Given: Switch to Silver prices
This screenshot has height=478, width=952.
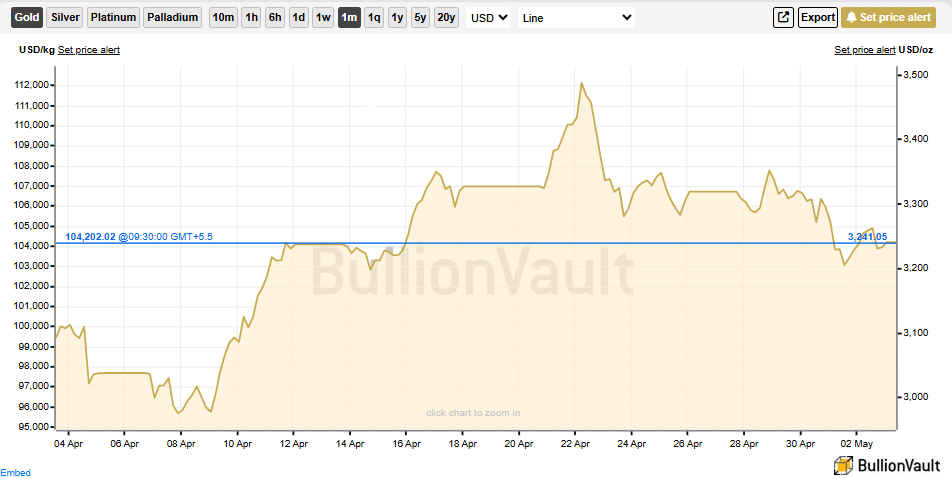Looking at the screenshot, I should (65, 18).
